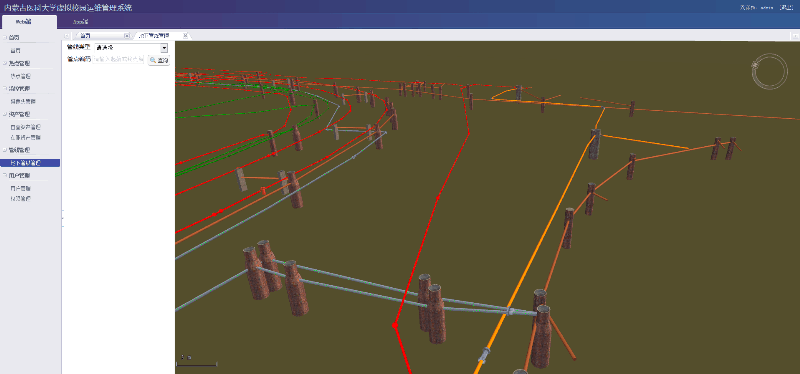800x374 pixels.
Task: Close the active pipeline management tab with its X
Action: 185,36
